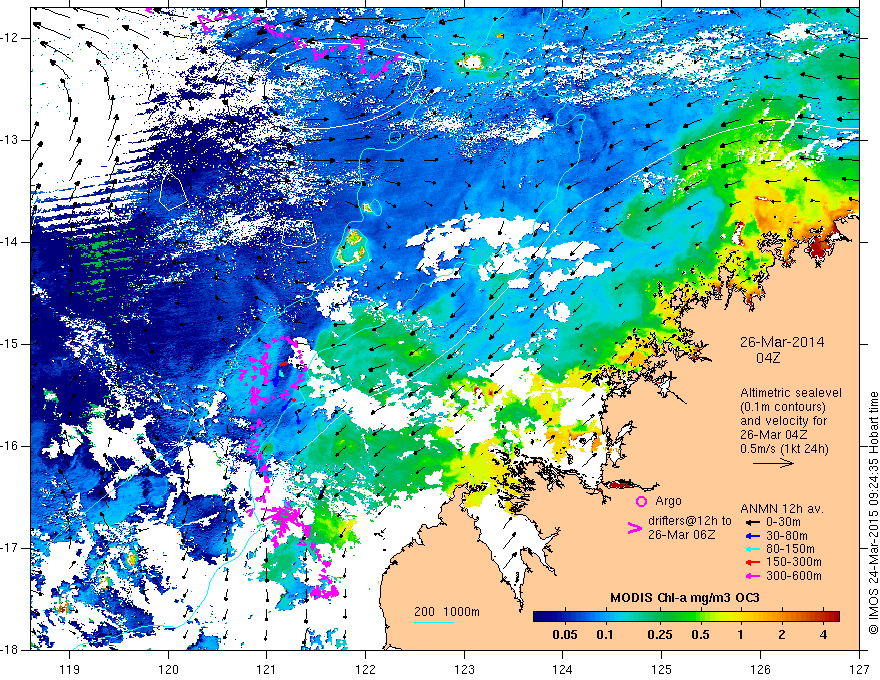Click the -18 latitude axis label

(x=11, y=650)
